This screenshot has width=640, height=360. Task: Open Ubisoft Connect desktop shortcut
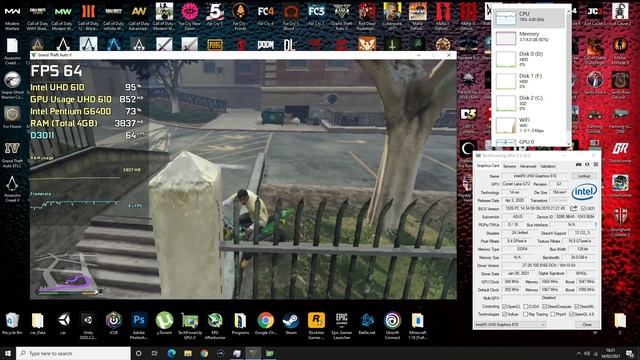(392, 325)
